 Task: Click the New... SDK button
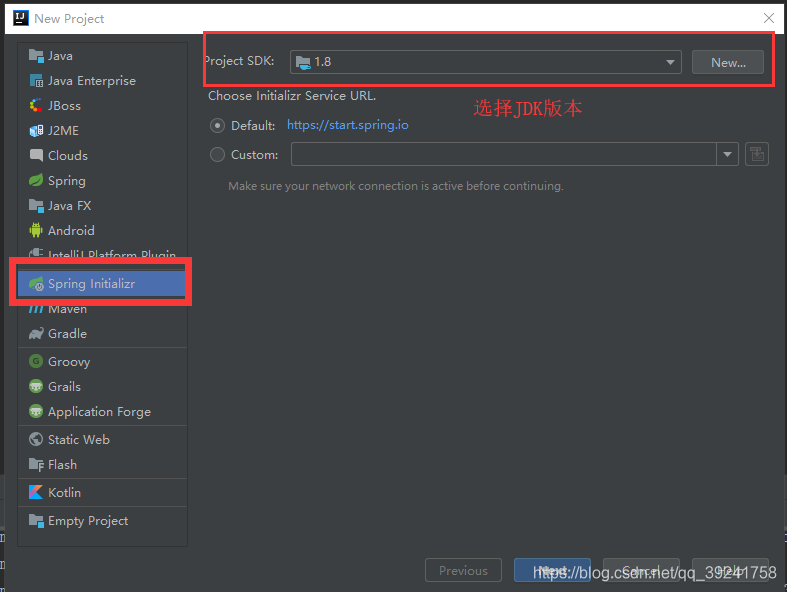pos(728,62)
